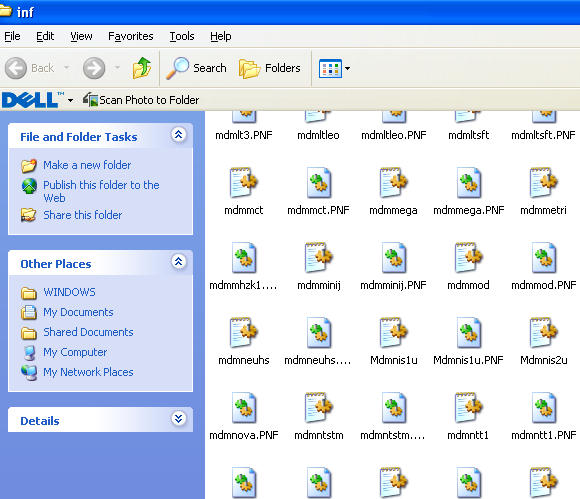Click Scan Photo to Folder icon
580x499 pixels.
pos(90,100)
